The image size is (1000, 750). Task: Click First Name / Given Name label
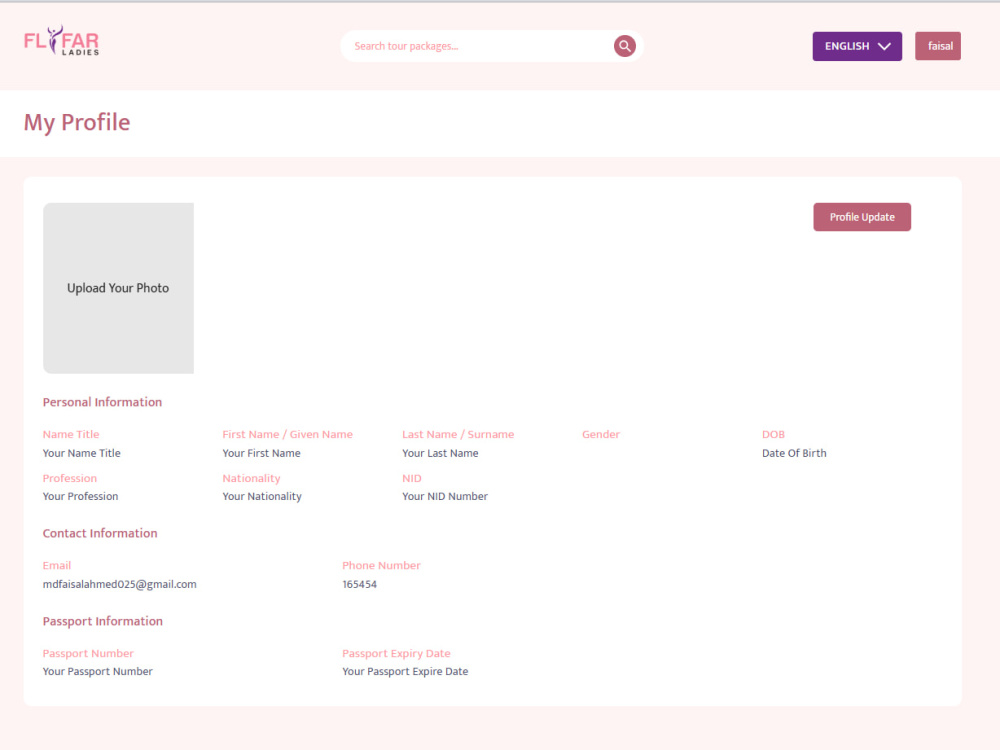(288, 434)
